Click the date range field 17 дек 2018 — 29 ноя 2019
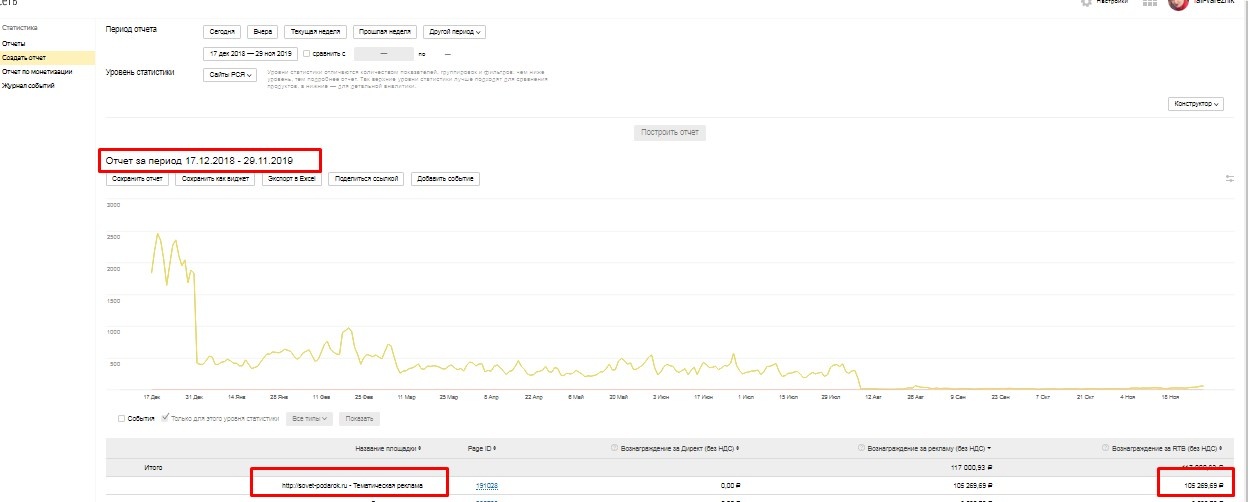1248x502 pixels. click(x=250, y=53)
